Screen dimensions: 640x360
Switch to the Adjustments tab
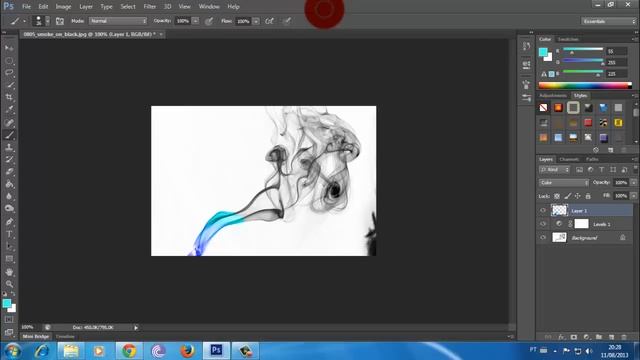click(x=553, y=96)
